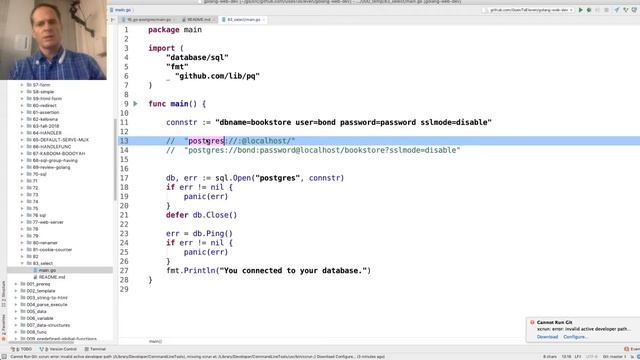Click 006_variable folder icon
The image size is (640, 360).
(23, 318)
